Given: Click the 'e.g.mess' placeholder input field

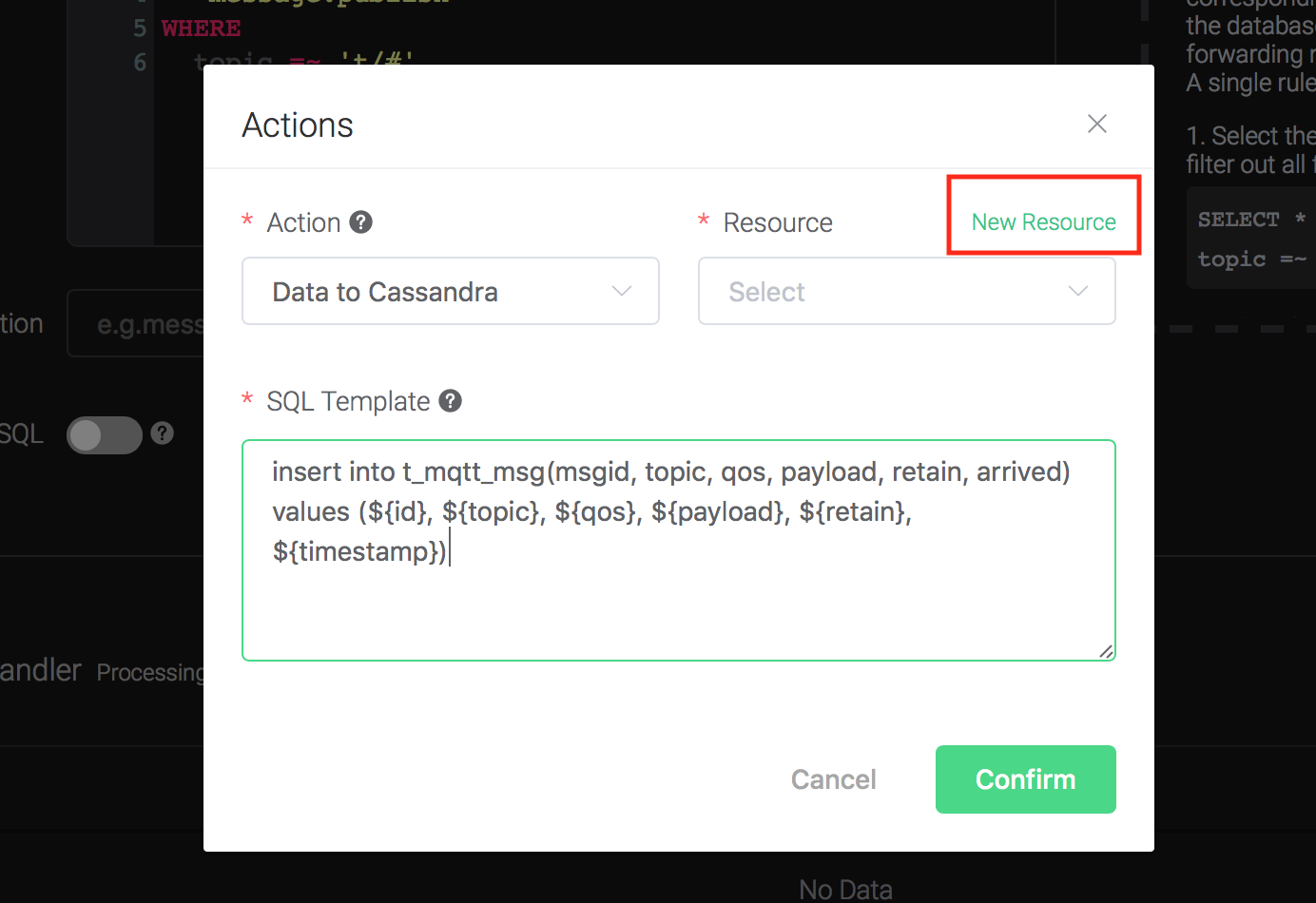Looking at the screenshot, I should tap(143, 324).
